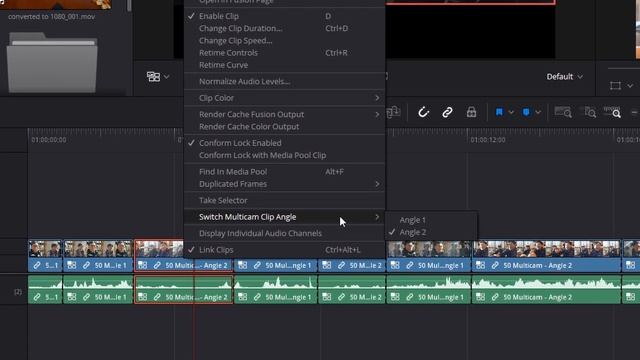Click the transform overlay icon under Default
This screenshot has height=360, width=640.
[x=616, y=85]
